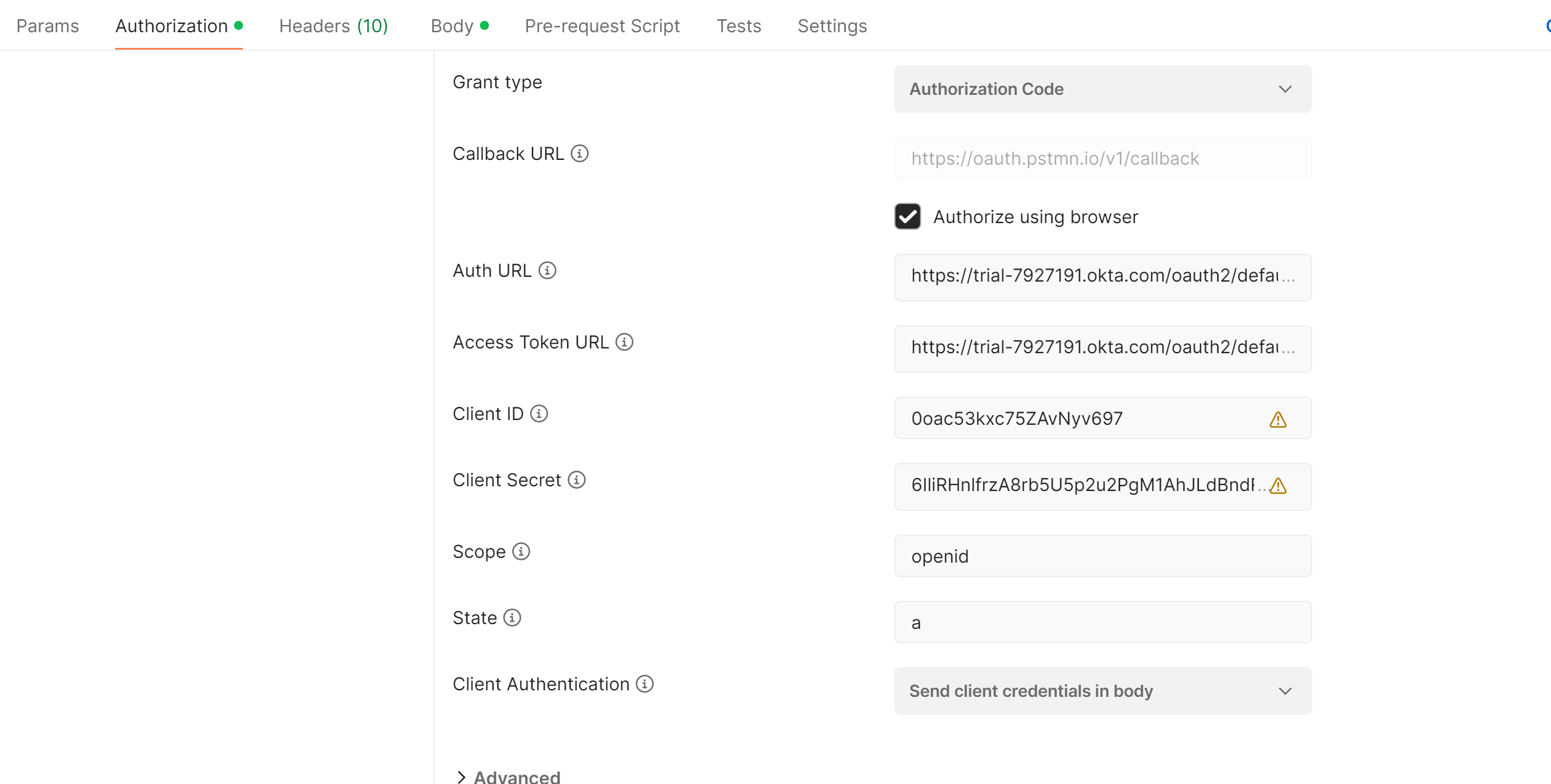Click the Auth URL info icon
The width and height of the screenshot is (1551, 784).
click(x=547, y=270)
